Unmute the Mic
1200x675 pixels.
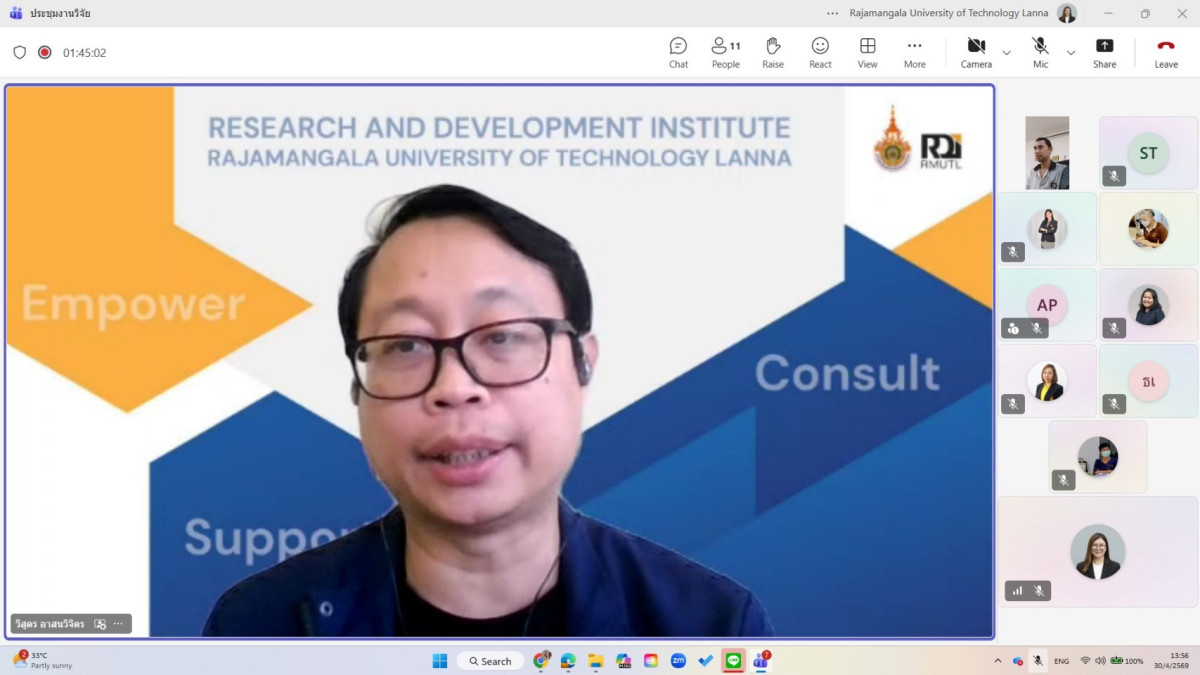1040,52
